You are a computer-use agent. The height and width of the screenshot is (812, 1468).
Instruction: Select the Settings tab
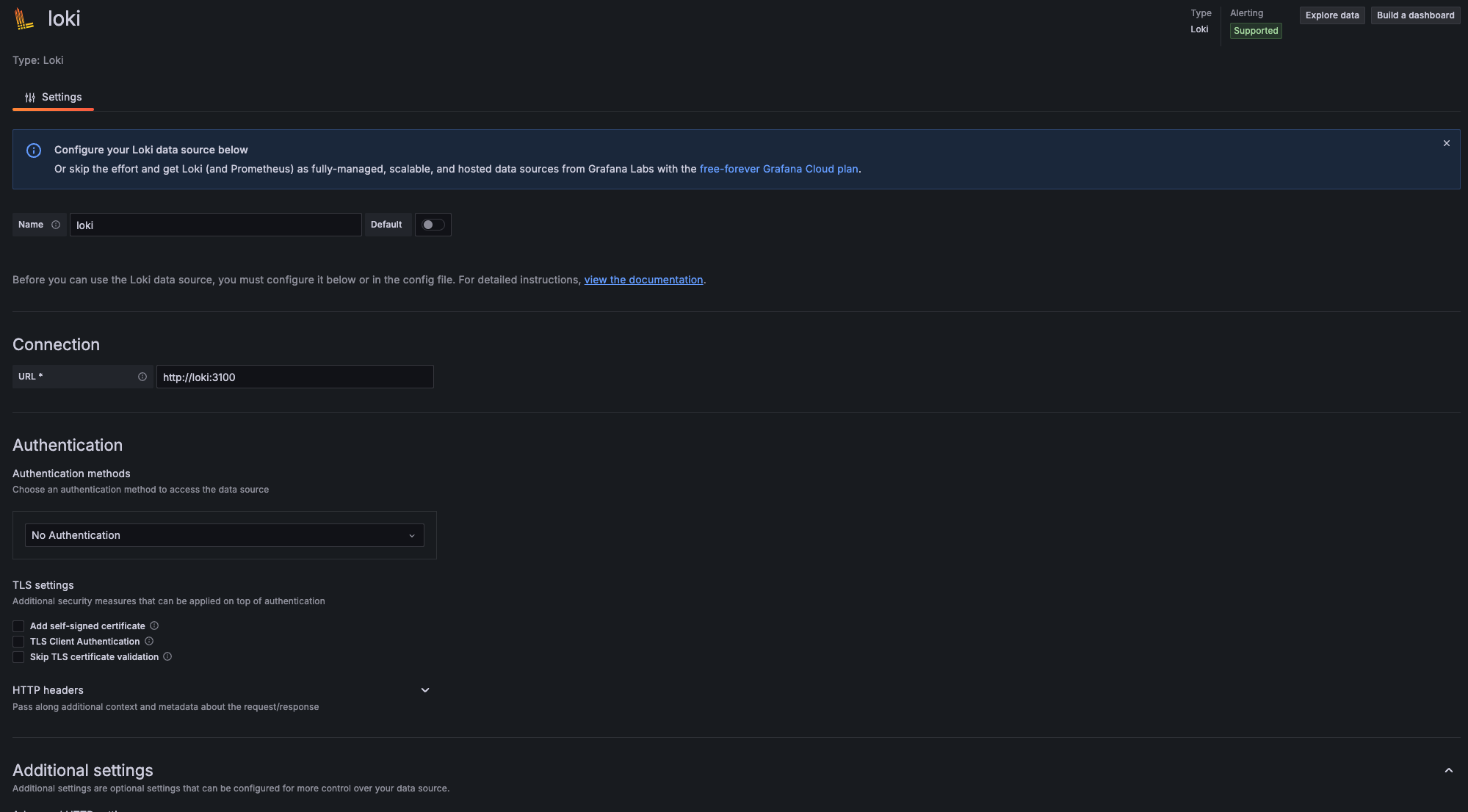pos(54,97)
